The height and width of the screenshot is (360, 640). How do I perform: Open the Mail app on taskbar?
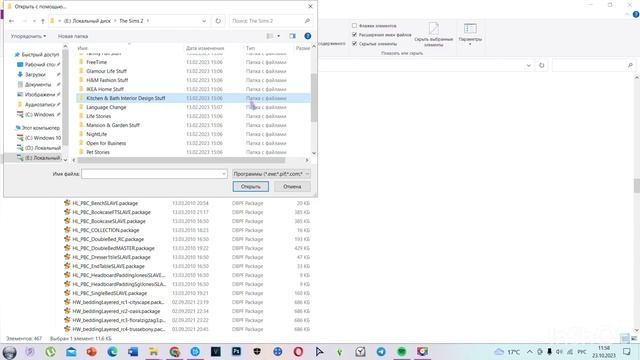tap(71, 352)
